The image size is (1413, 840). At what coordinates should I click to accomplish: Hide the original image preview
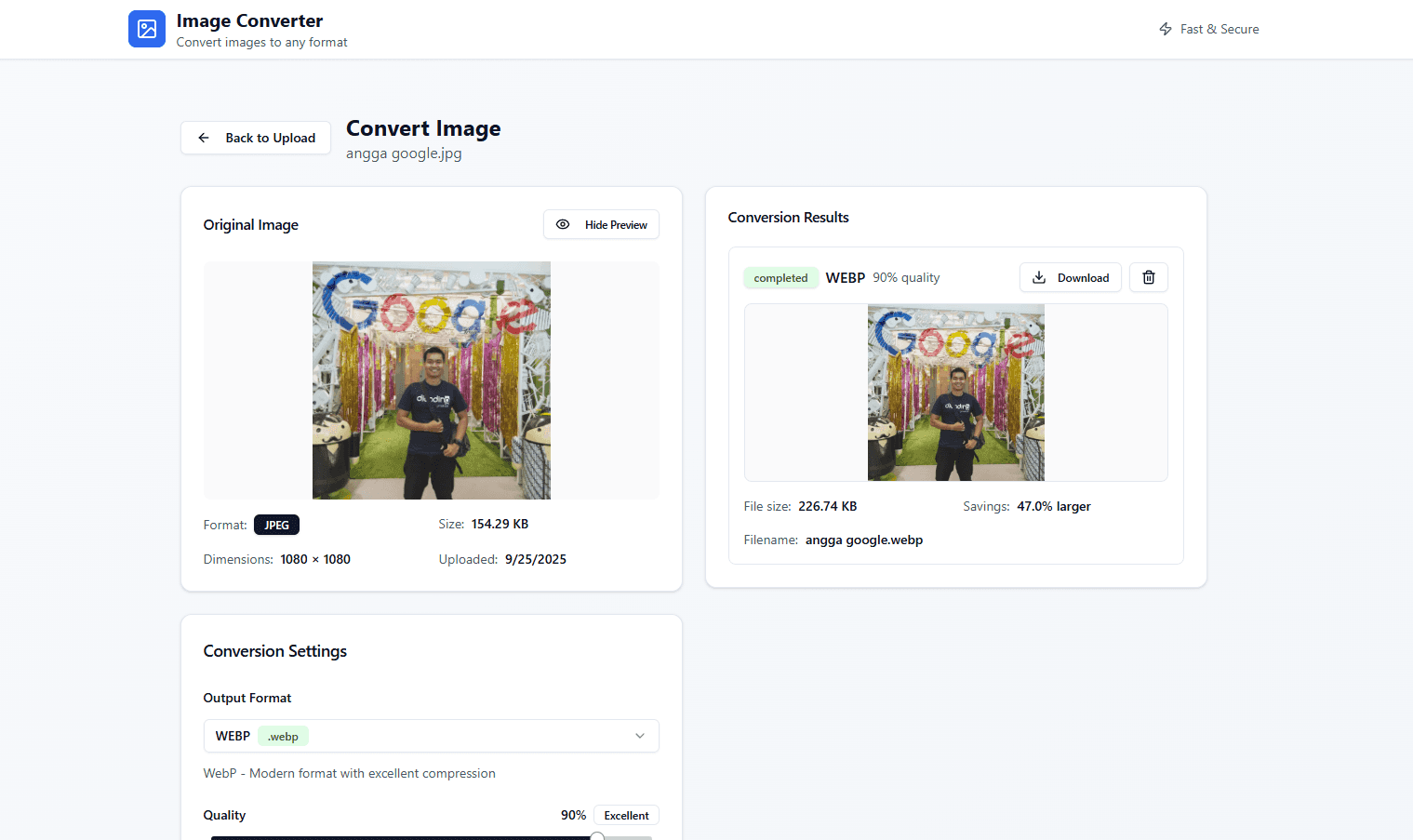point(601,224)
